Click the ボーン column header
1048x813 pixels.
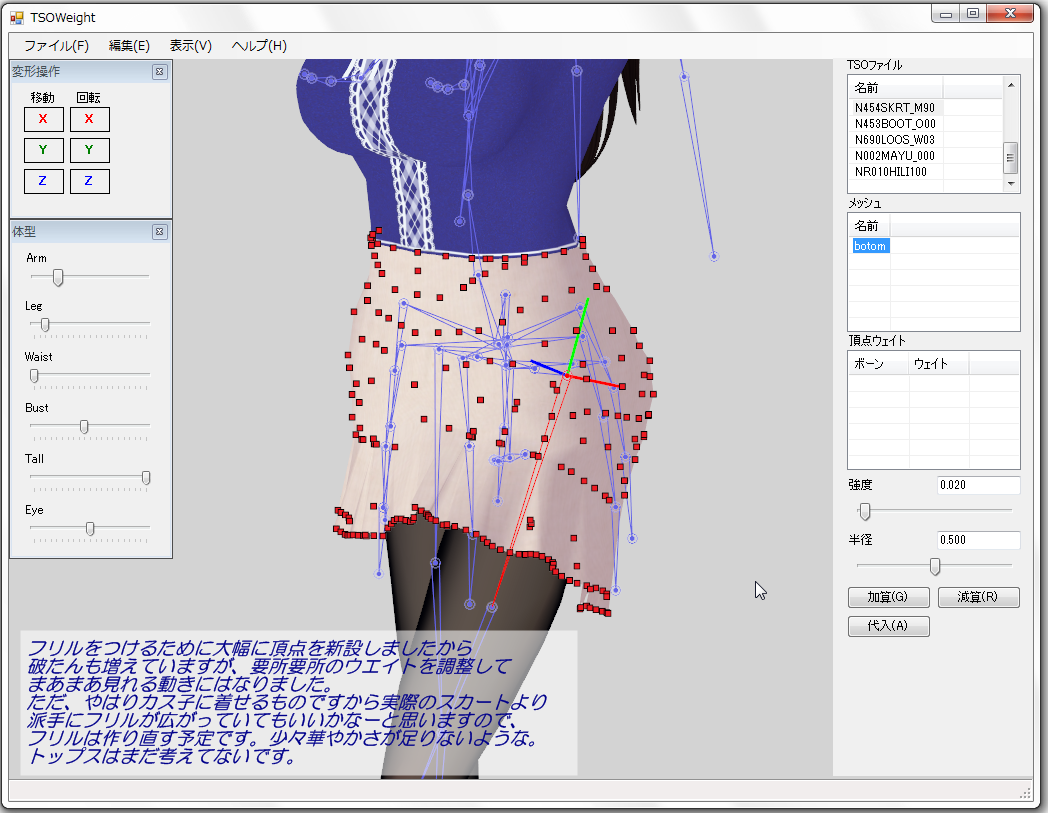coord(878,364)
